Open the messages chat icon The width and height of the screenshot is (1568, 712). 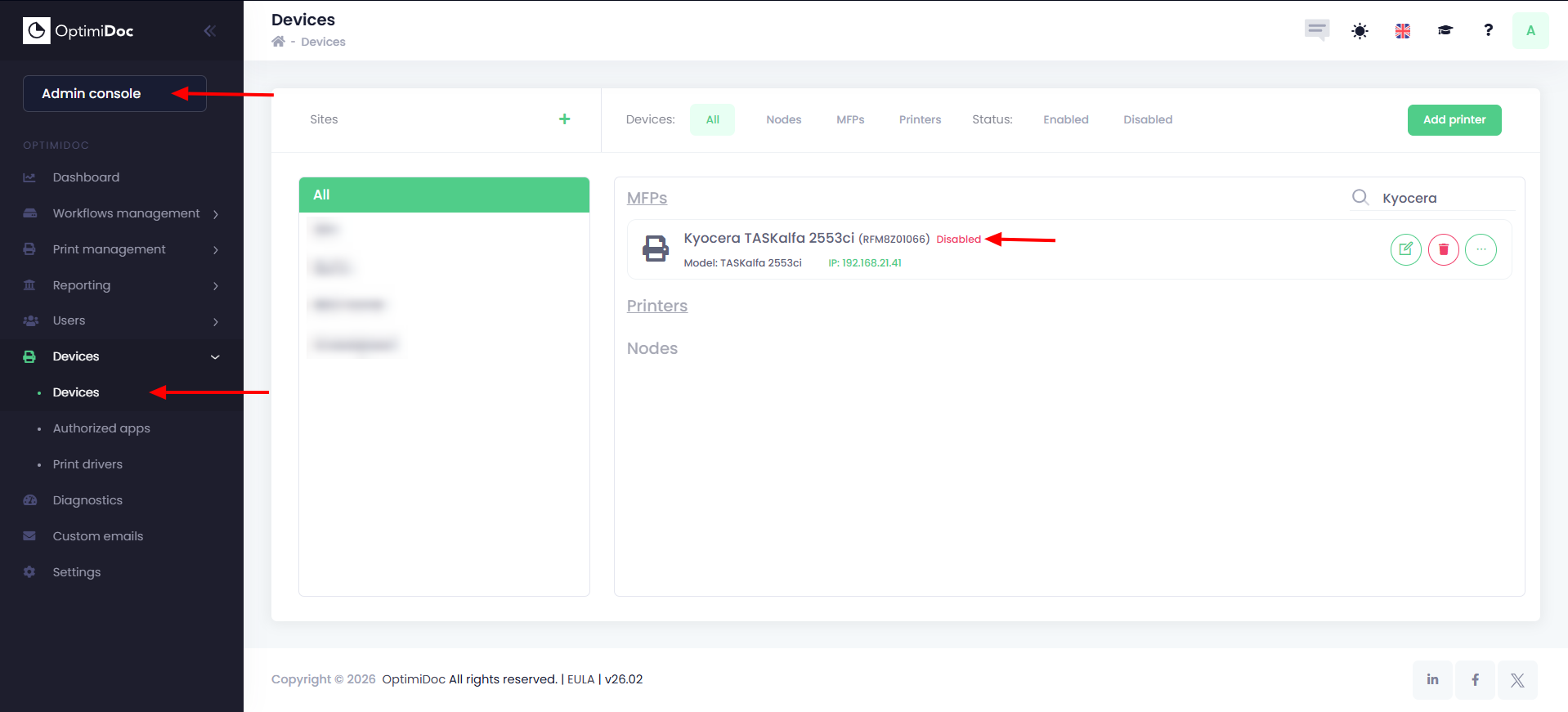click(x=1316, y=30)
